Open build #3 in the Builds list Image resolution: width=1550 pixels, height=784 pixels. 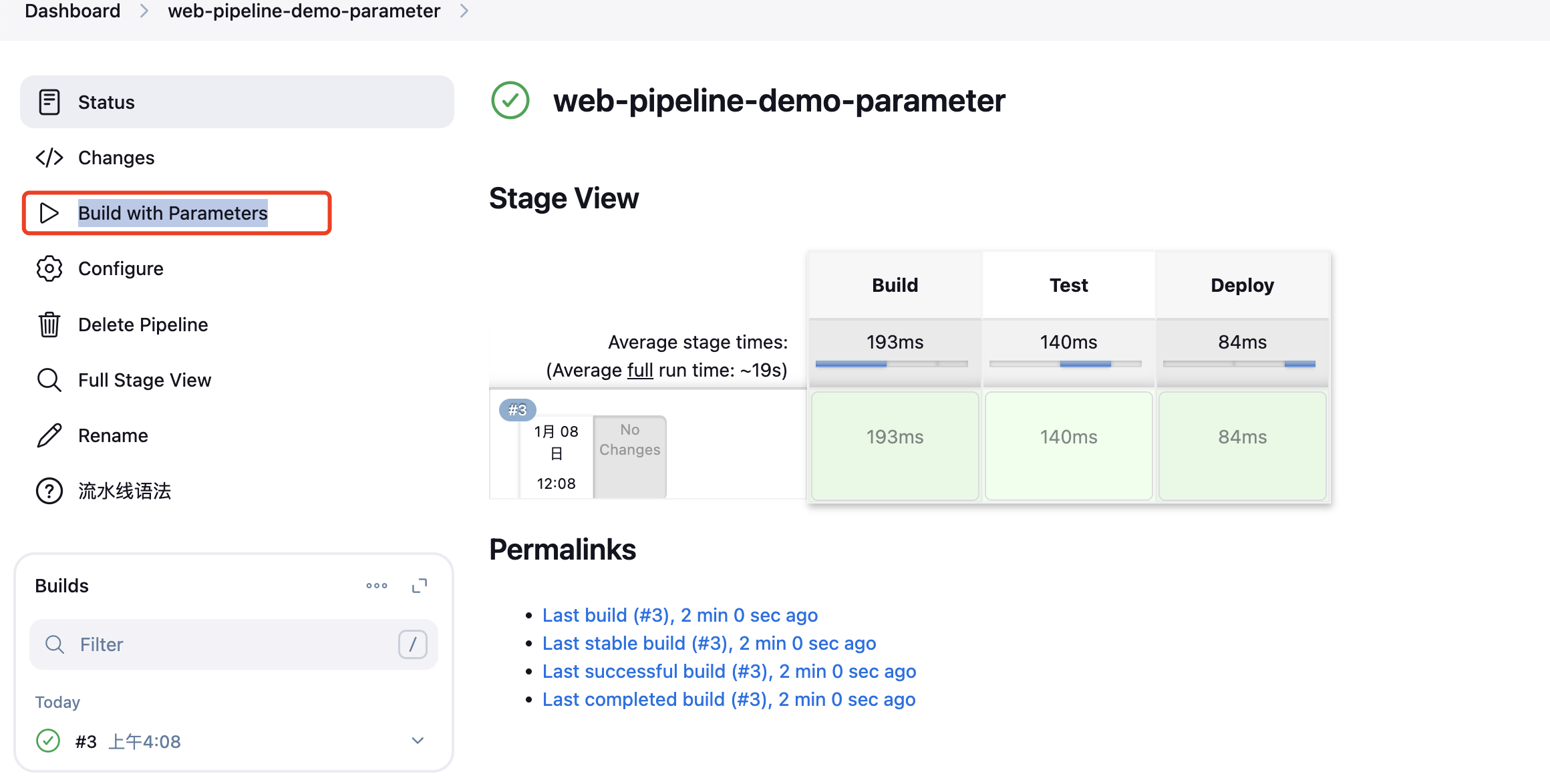coord(86,741)
